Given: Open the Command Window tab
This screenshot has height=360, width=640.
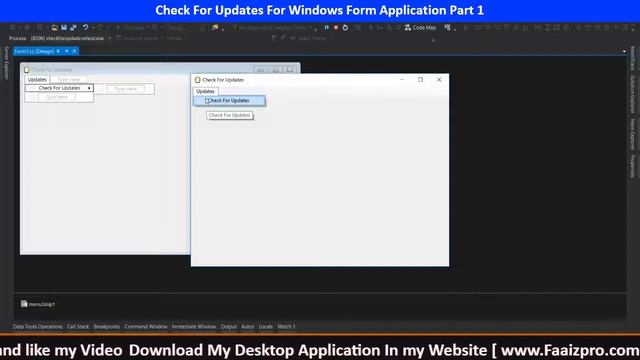Looking at the screenshot, I should 146,327.
